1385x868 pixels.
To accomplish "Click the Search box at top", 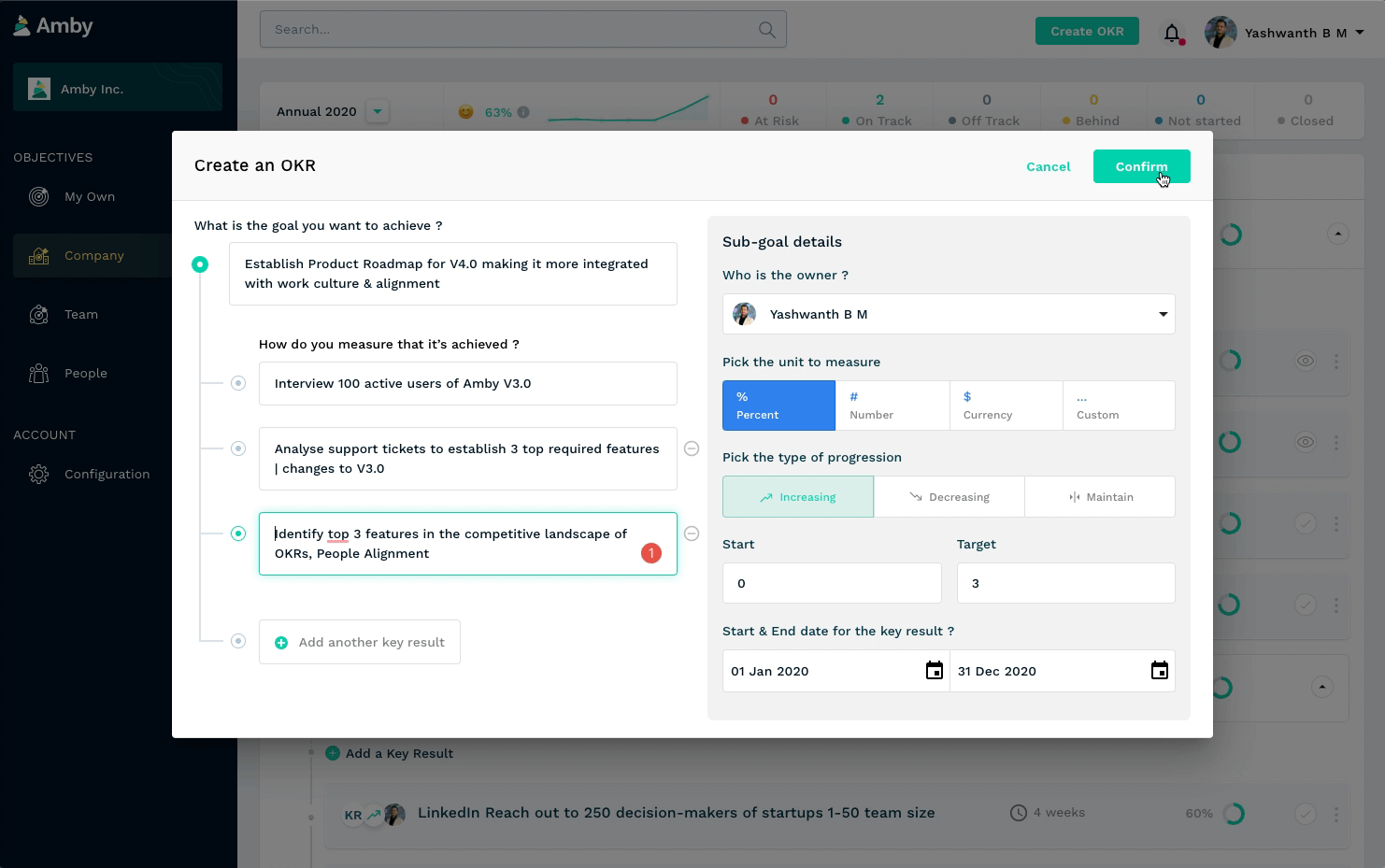I will (x=523, y=30).
